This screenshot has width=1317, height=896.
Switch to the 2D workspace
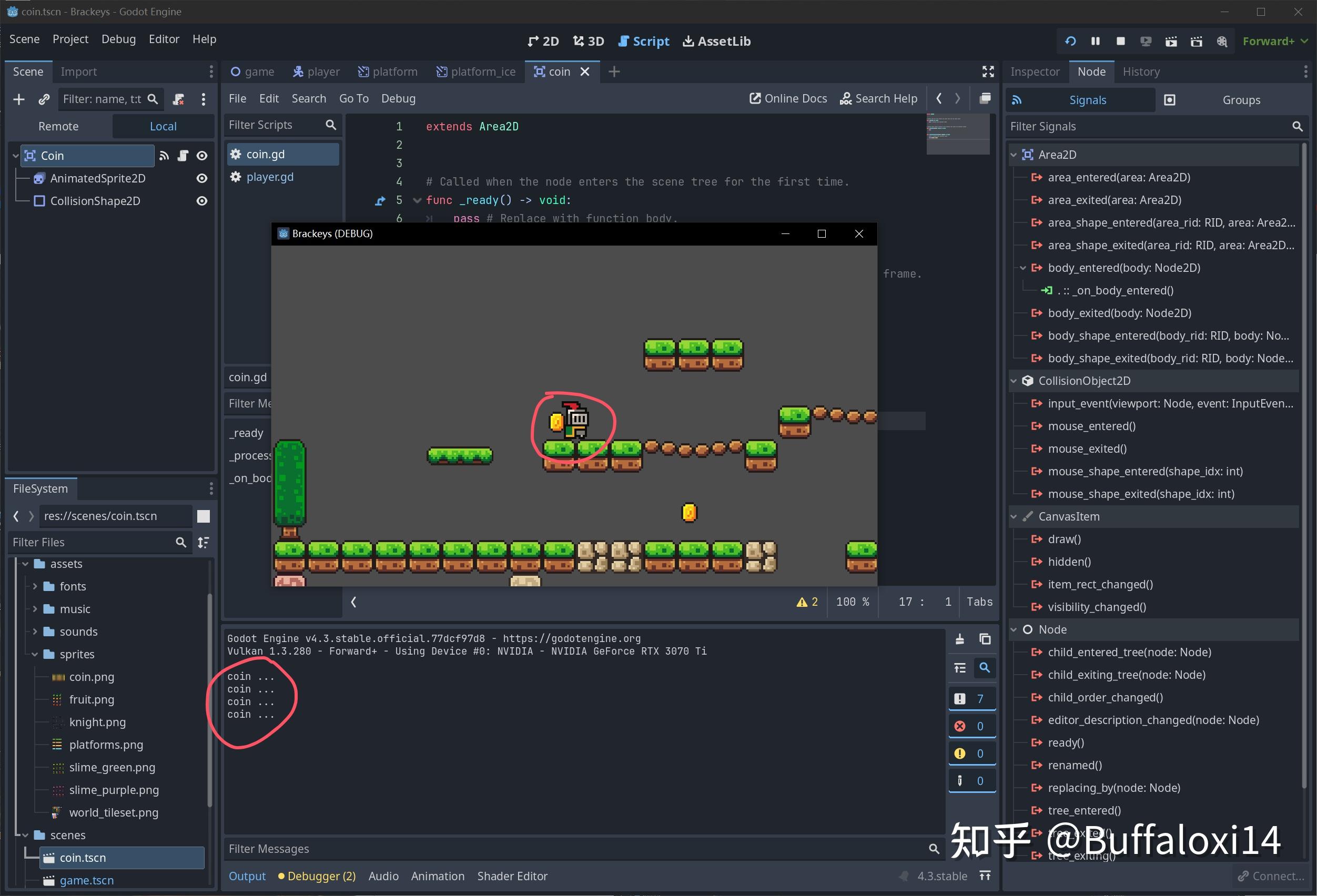click(x=543, y=42)
